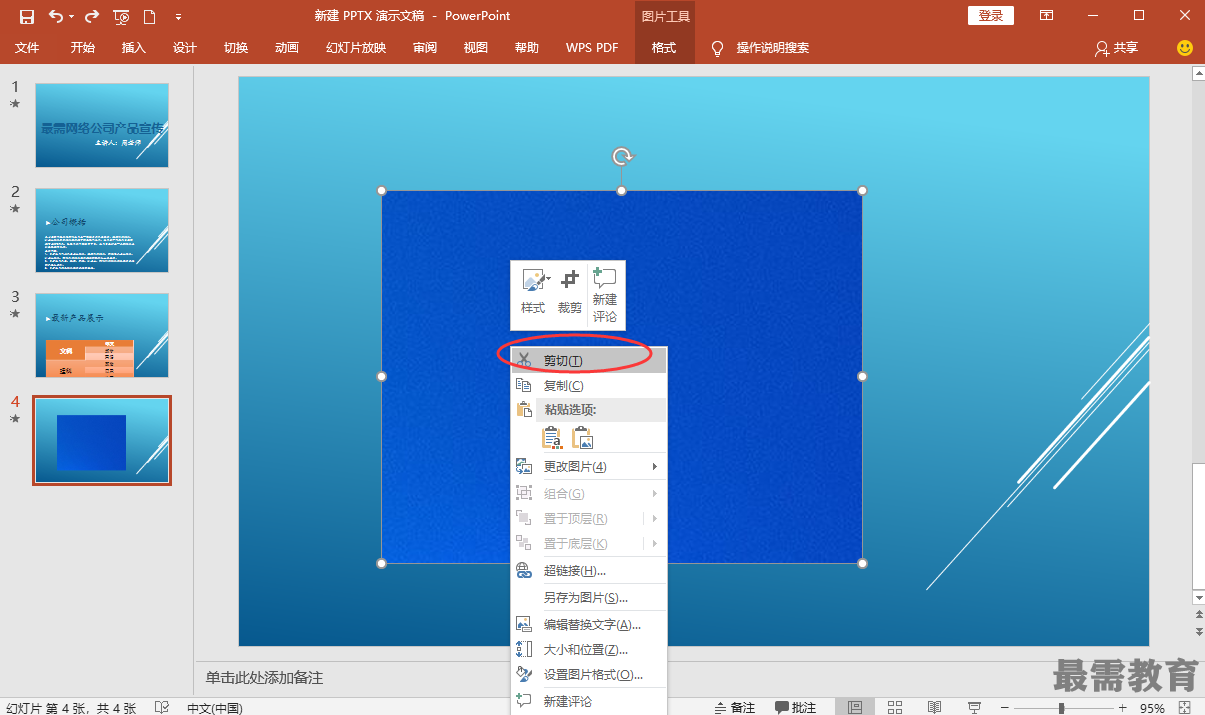This screenshot has height=715, width=1205.
Task: Choose 复制(C) from context menu
Action: pos(589,385)
